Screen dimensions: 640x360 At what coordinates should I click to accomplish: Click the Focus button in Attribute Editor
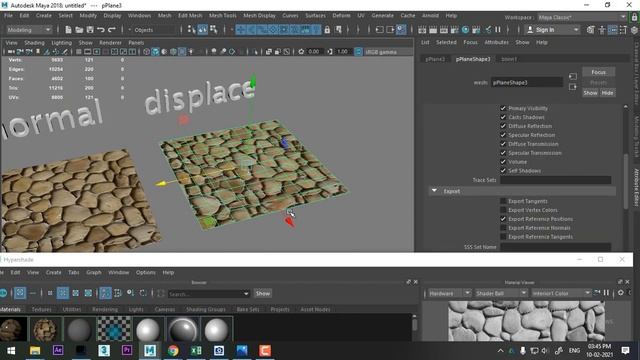[x=598, y=72]
